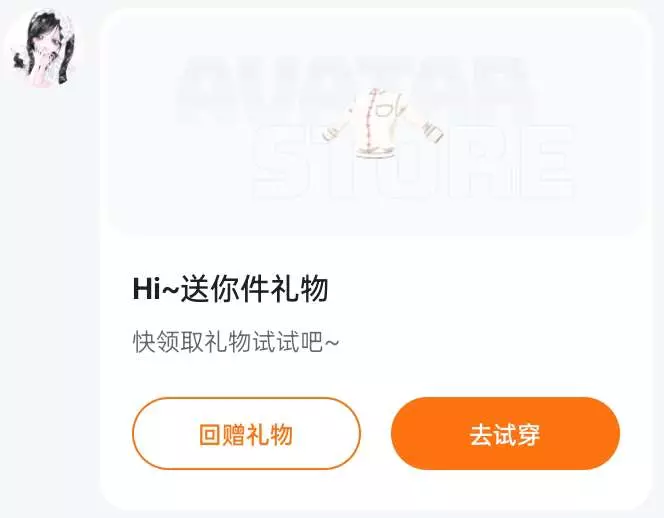Select the Hi~送你件礼物 title

tap(230, 288)
